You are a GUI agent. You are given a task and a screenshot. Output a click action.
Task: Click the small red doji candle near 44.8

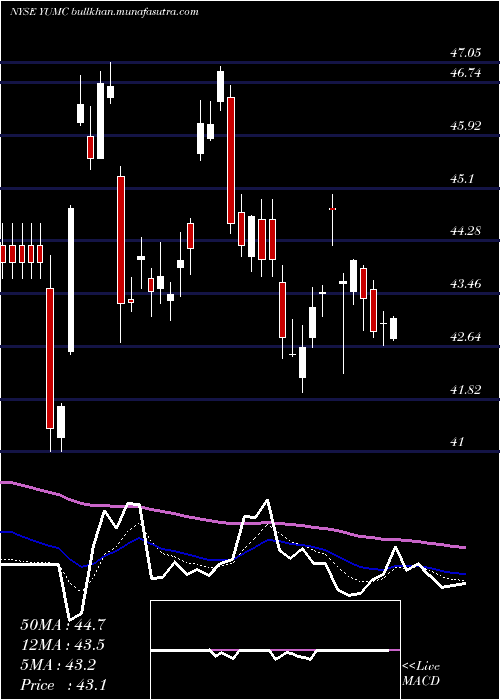coord(332,209)
